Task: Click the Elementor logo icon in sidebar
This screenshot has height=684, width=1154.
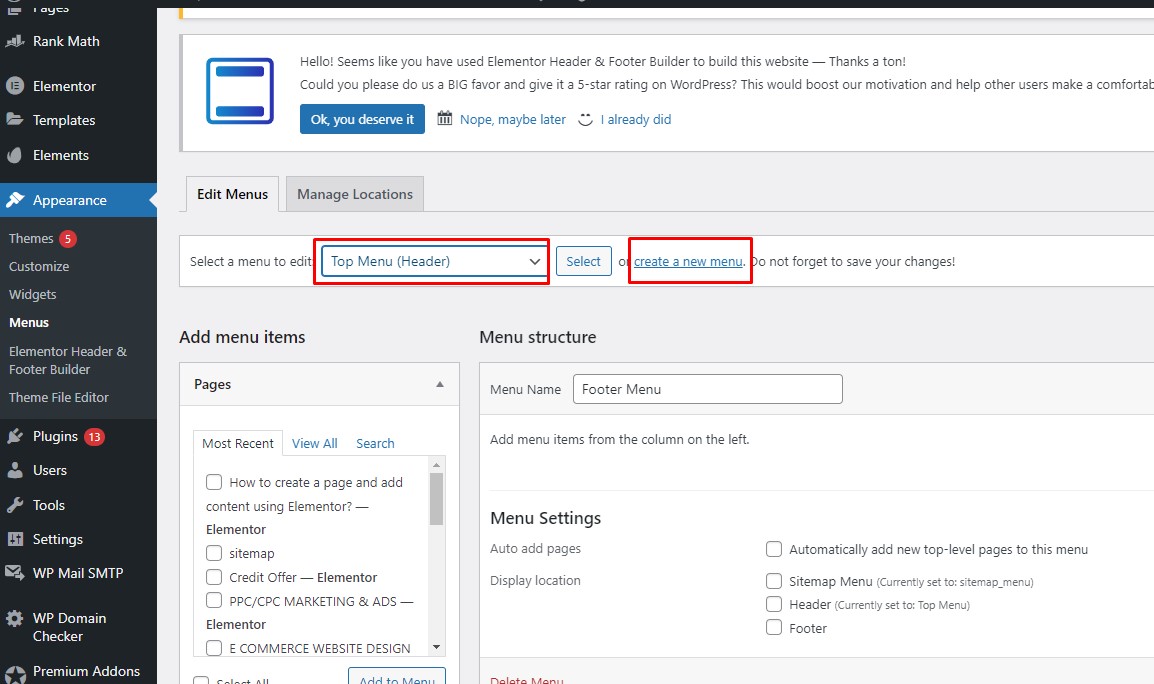Action: pyautogui.click(x=15, y=86)
